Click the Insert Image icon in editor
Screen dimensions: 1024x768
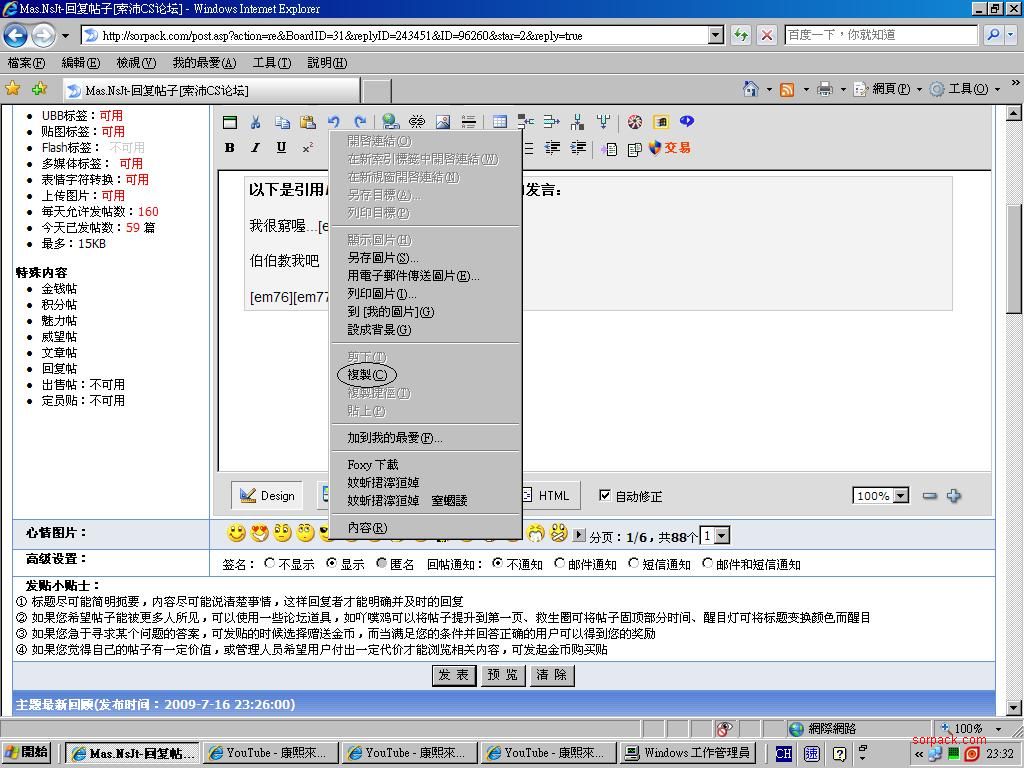[443, 122]
